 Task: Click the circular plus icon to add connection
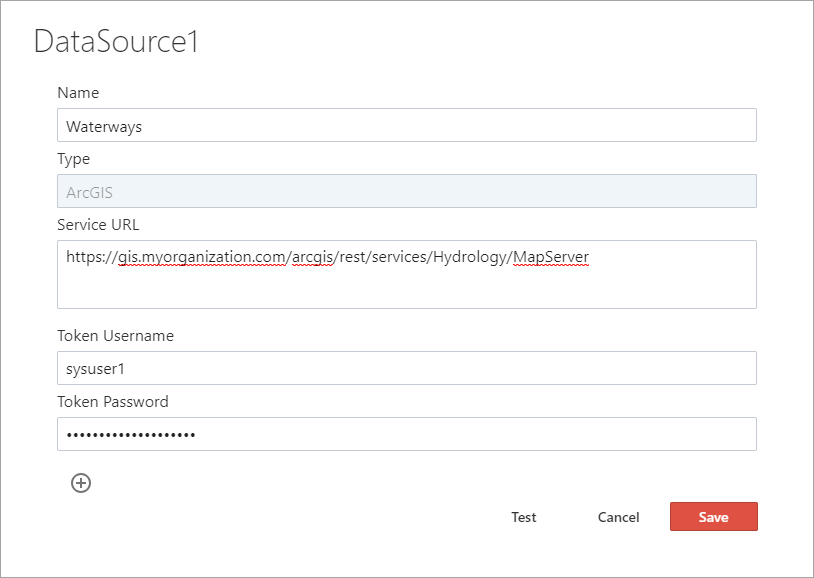81,483
